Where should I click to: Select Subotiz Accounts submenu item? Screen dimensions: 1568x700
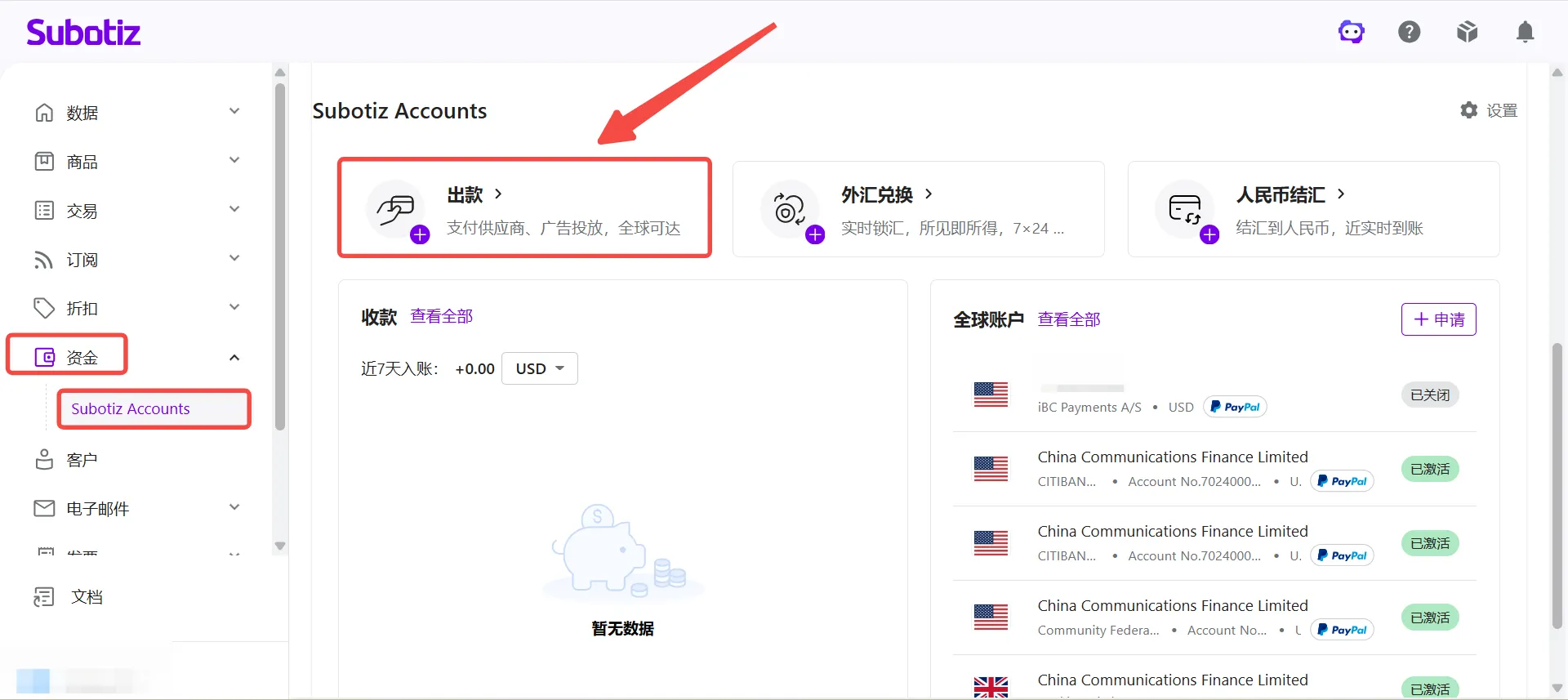(154, 408)
